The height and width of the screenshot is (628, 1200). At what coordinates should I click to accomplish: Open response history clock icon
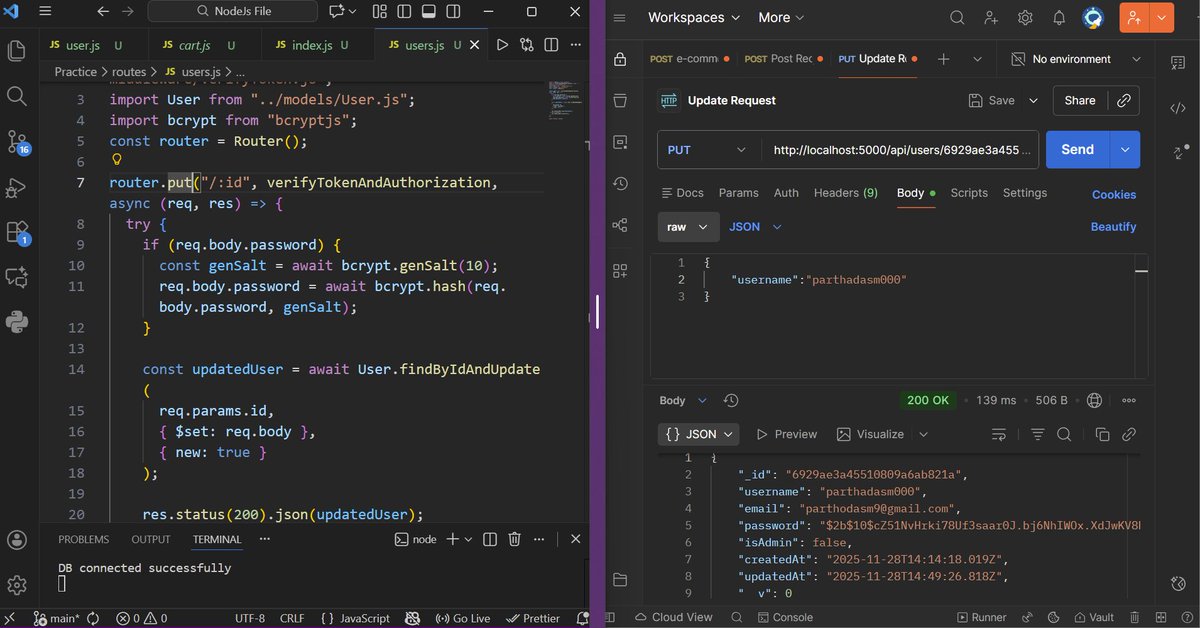(x=731, y=400)
